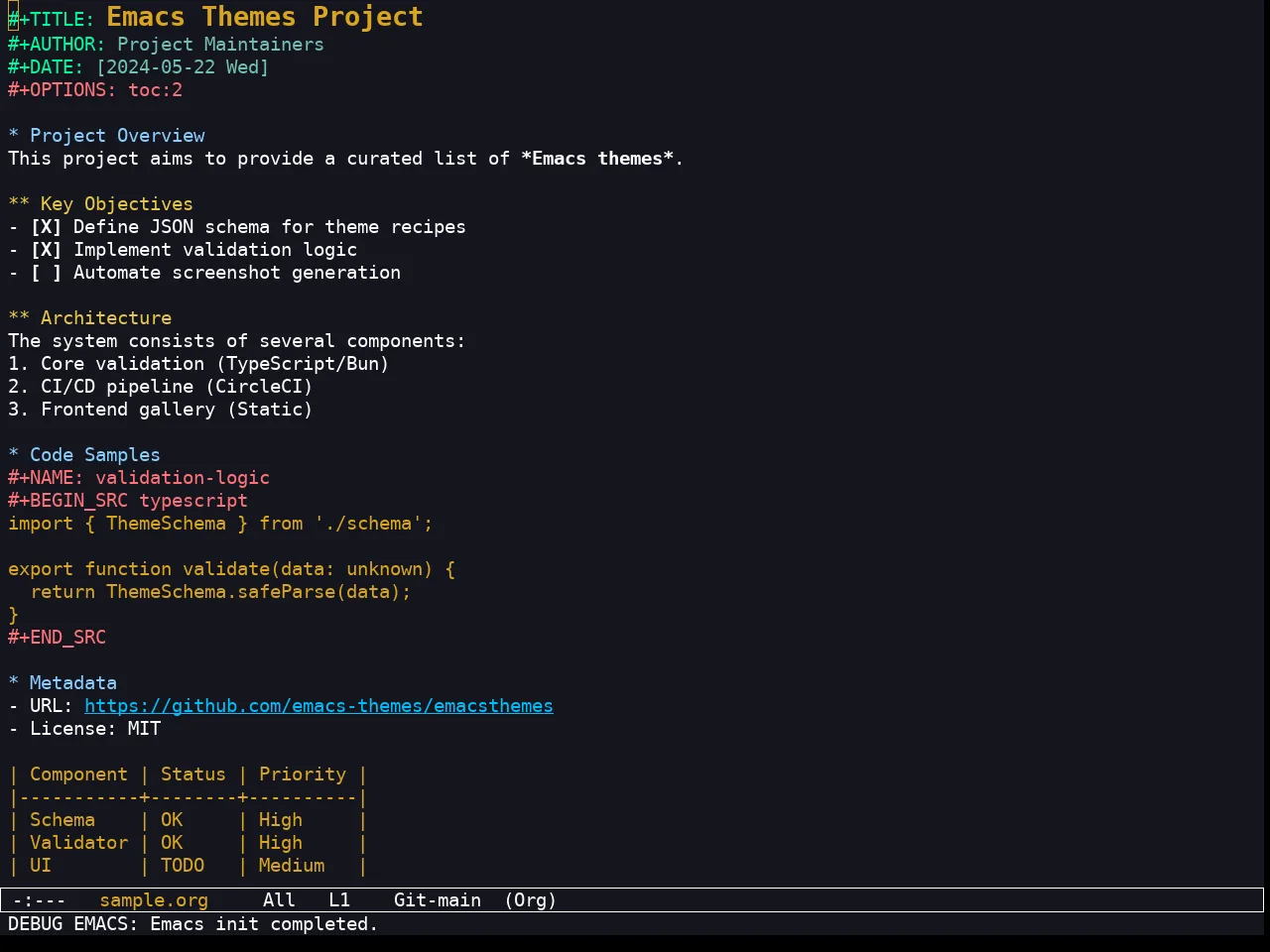Click the #+END_SRC line
The width and height of the screenshot is (1270, 952).
click(x=57, y=638)
